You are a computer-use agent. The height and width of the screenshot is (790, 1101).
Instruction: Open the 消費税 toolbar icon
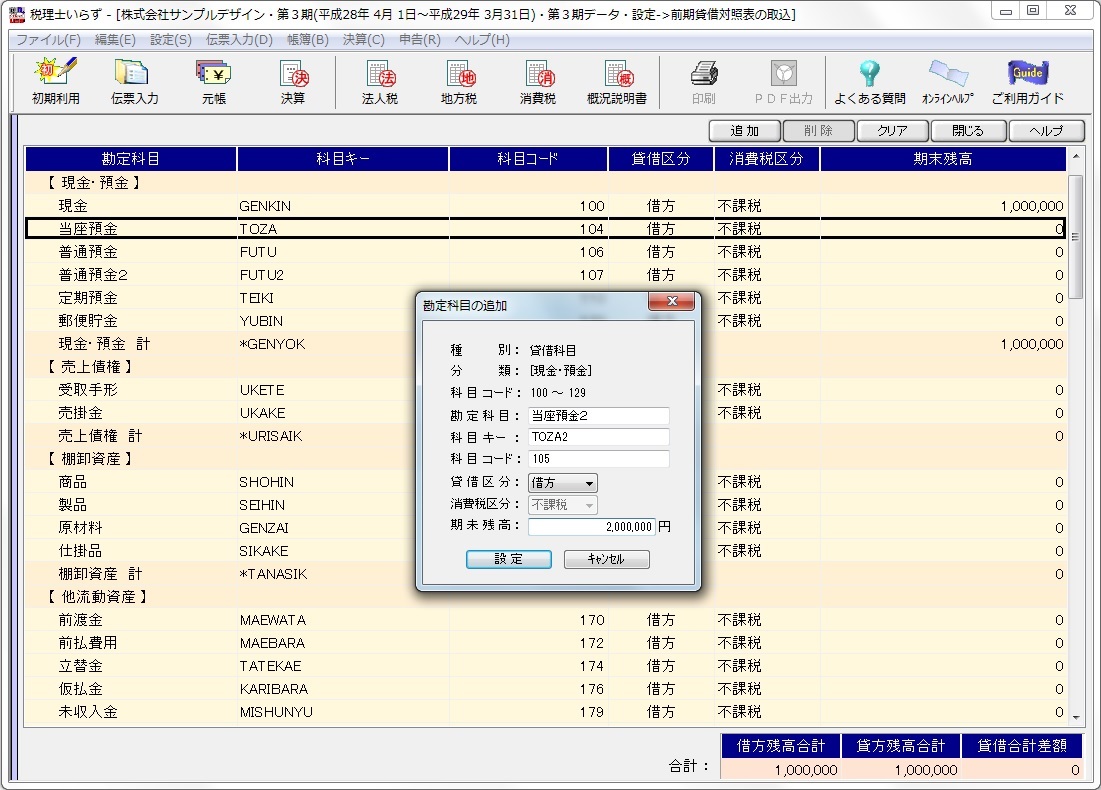(538, 82)
